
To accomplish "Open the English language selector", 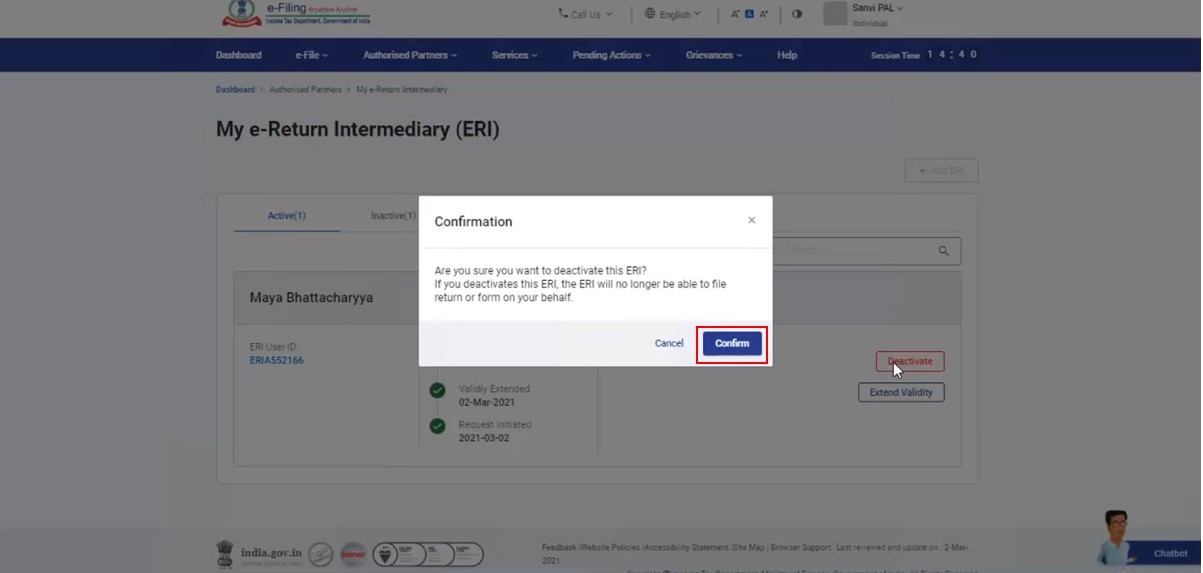I will tap(673, 14).
